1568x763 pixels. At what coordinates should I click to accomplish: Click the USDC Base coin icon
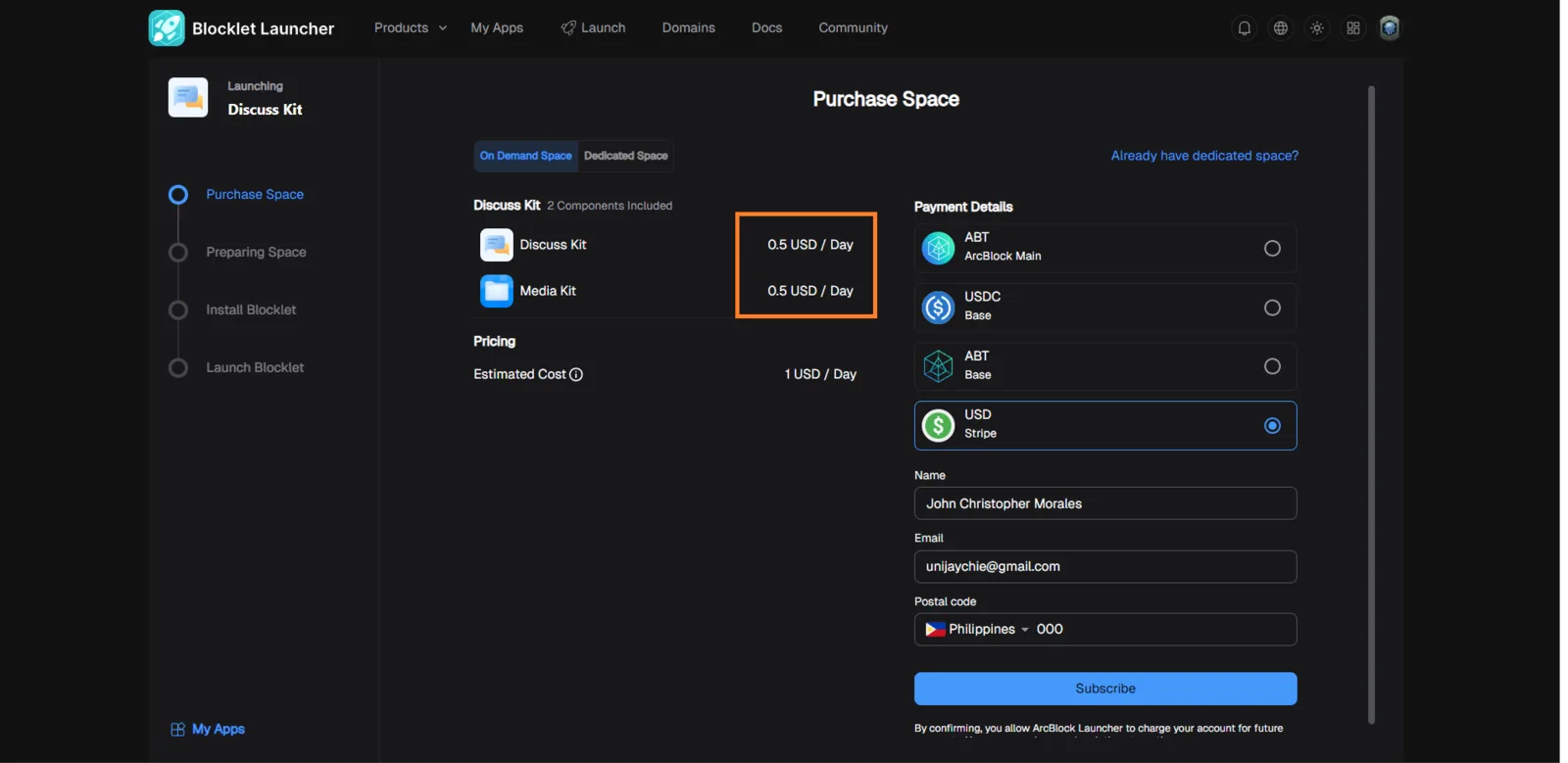(x=938, y=308)
